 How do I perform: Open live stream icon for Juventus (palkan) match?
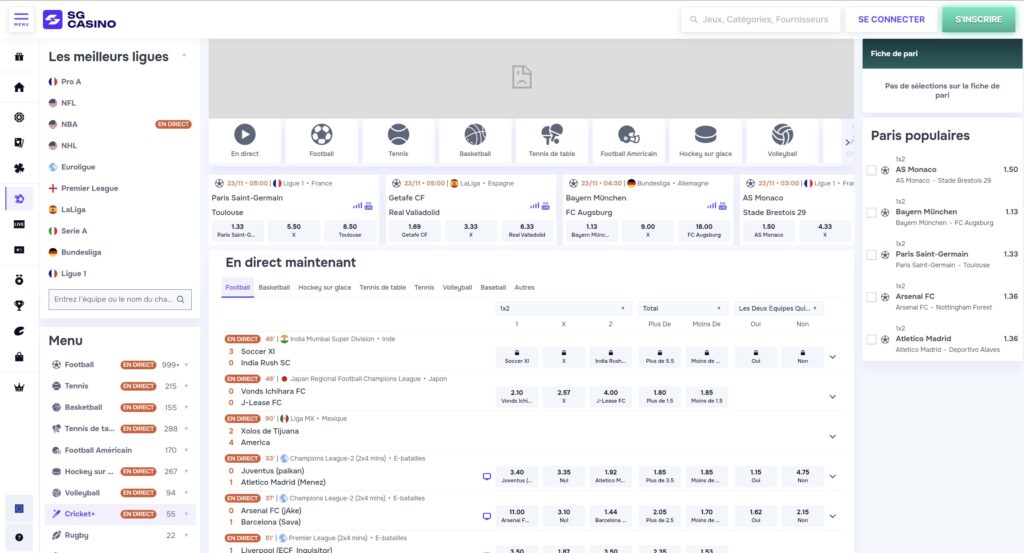click(487, 477)
